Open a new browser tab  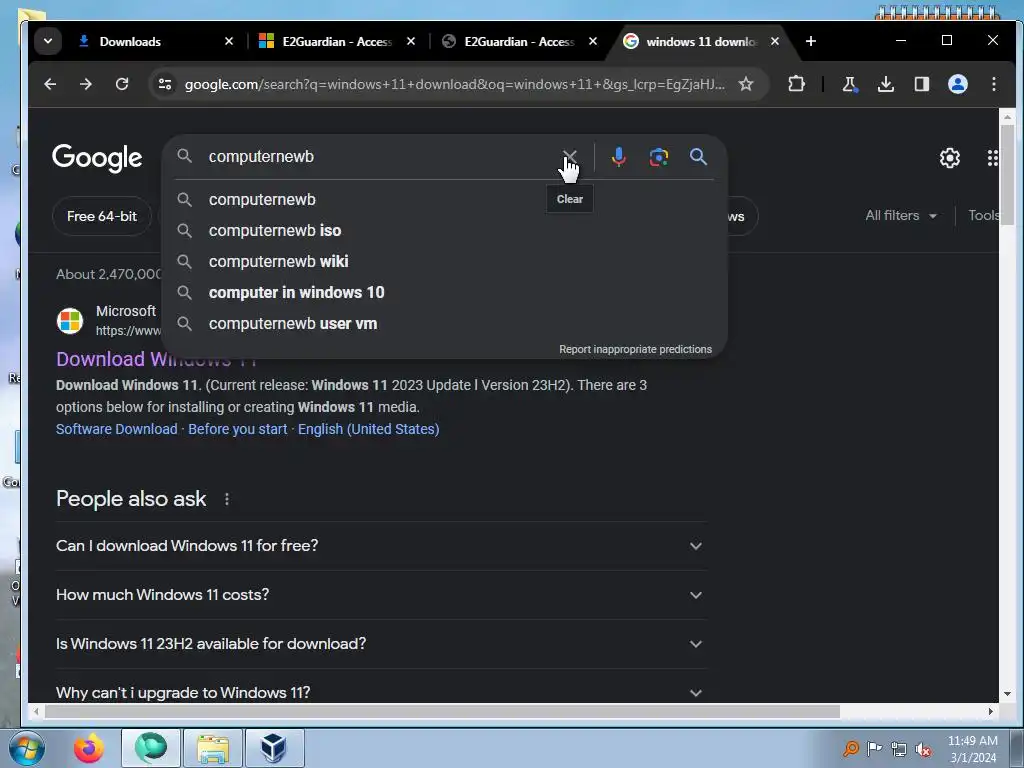tap(810, 41)
